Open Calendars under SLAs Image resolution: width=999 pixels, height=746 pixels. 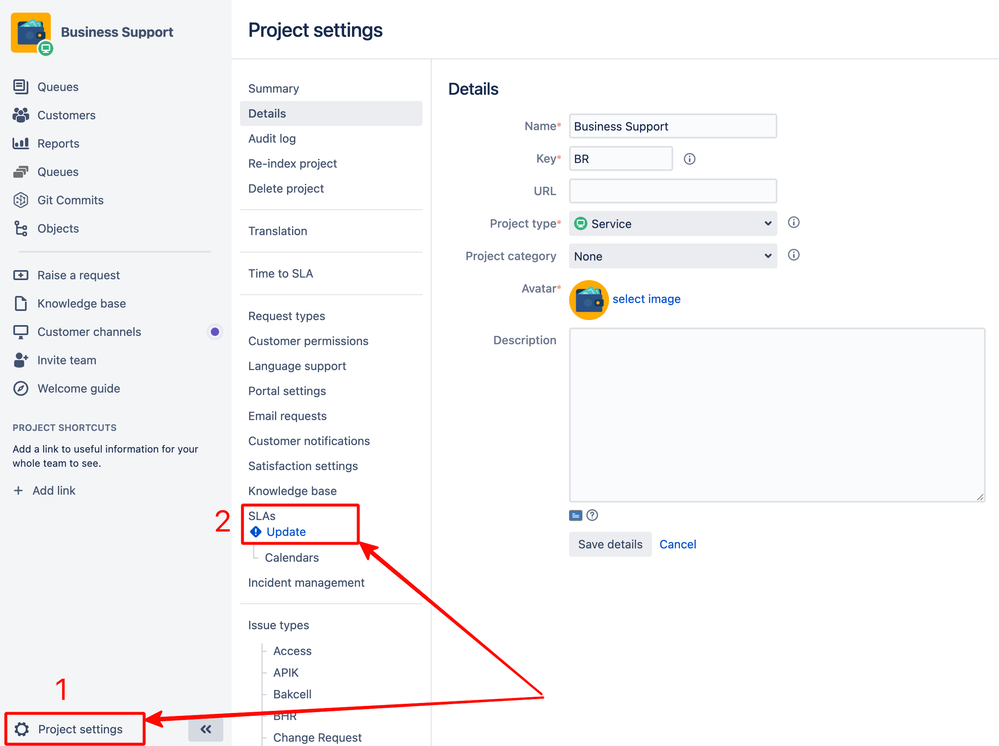click(x=292, y=558)
